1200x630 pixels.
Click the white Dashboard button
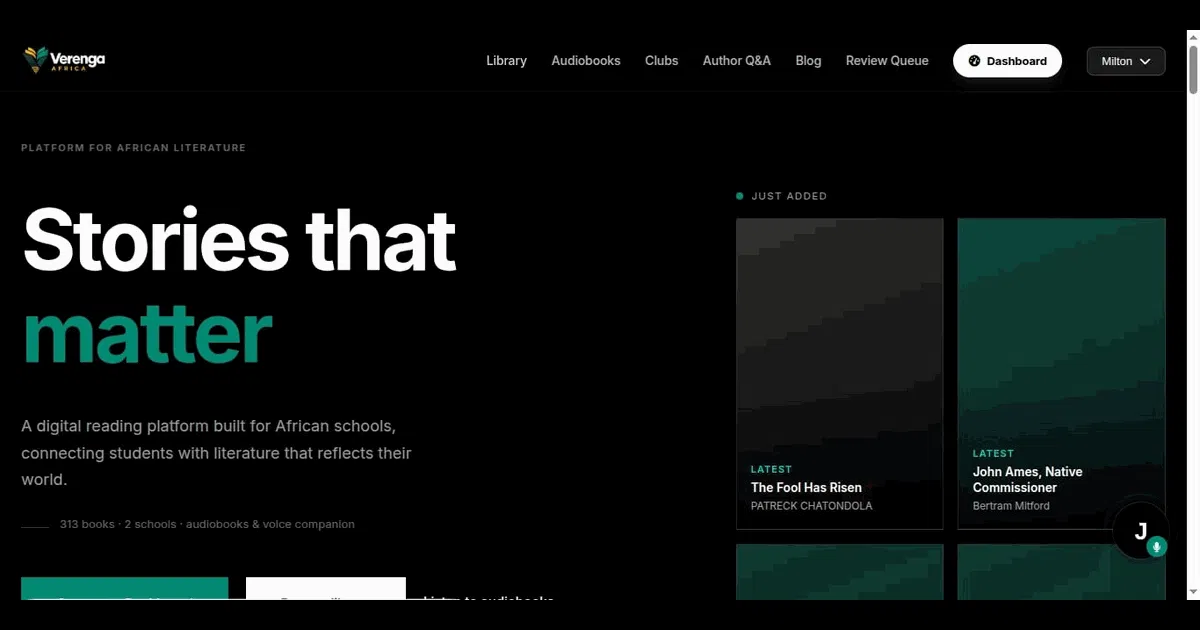click(1007, 61)
